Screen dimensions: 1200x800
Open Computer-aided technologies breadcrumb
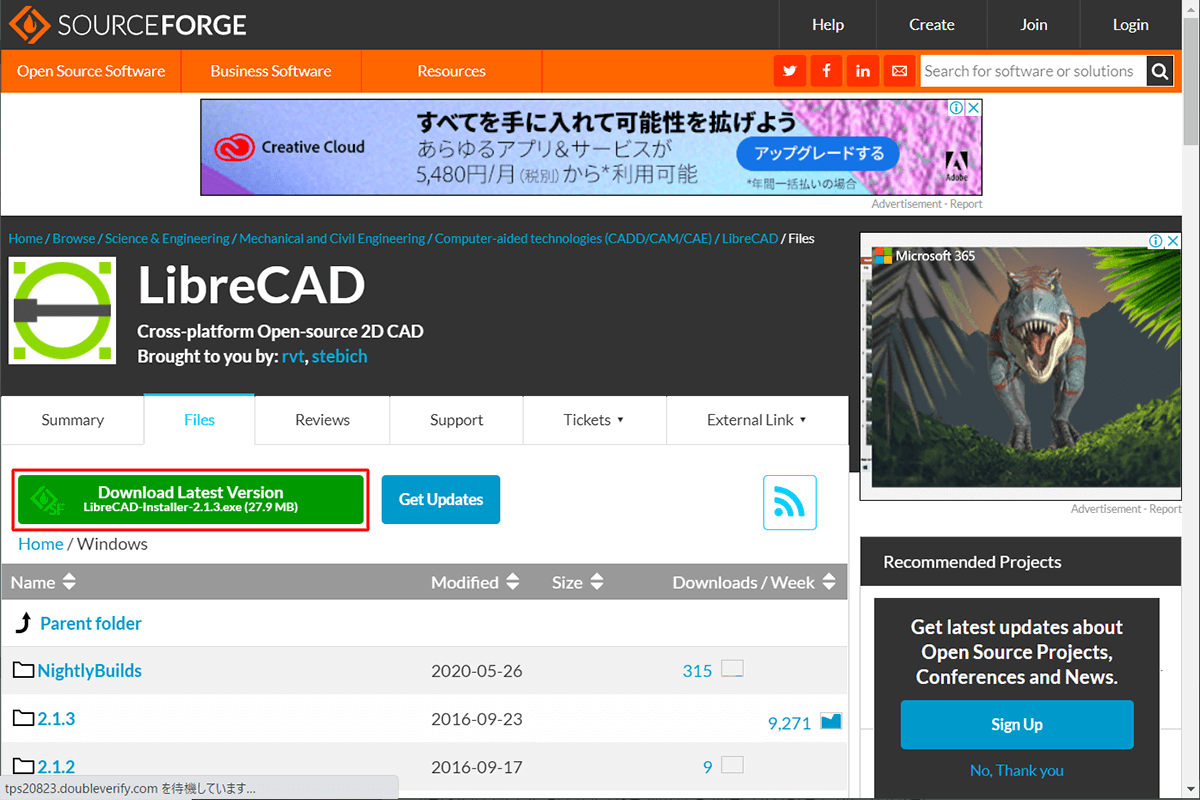[573, 238]
